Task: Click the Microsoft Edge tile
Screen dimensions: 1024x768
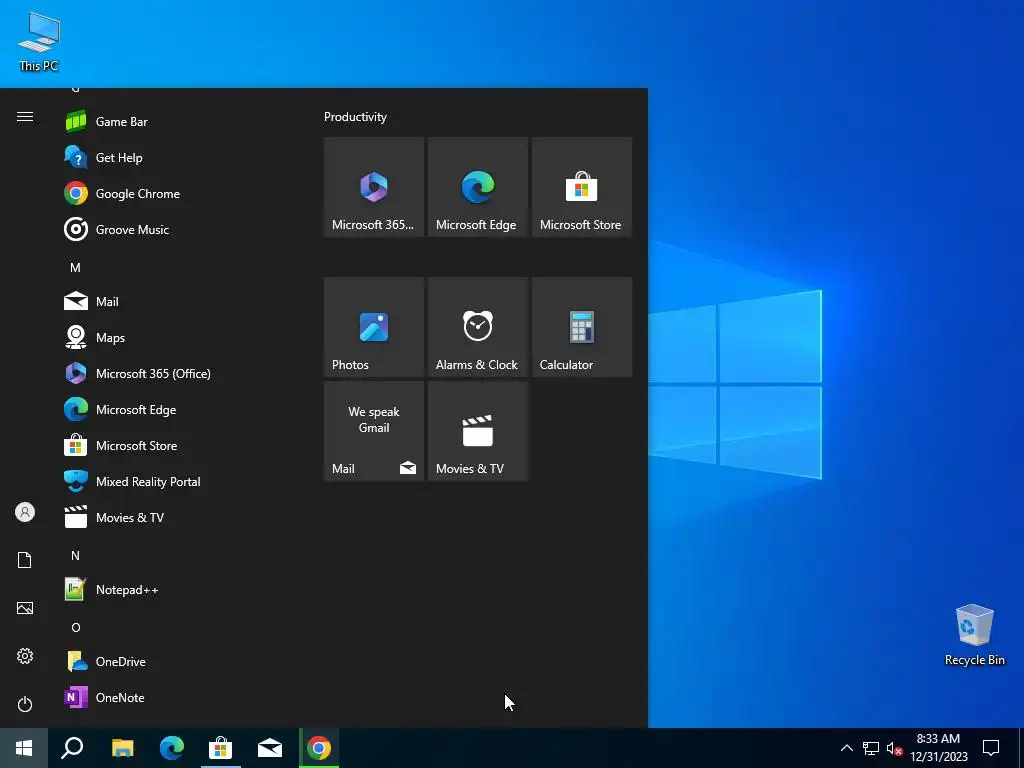Action: coord(478,187)
